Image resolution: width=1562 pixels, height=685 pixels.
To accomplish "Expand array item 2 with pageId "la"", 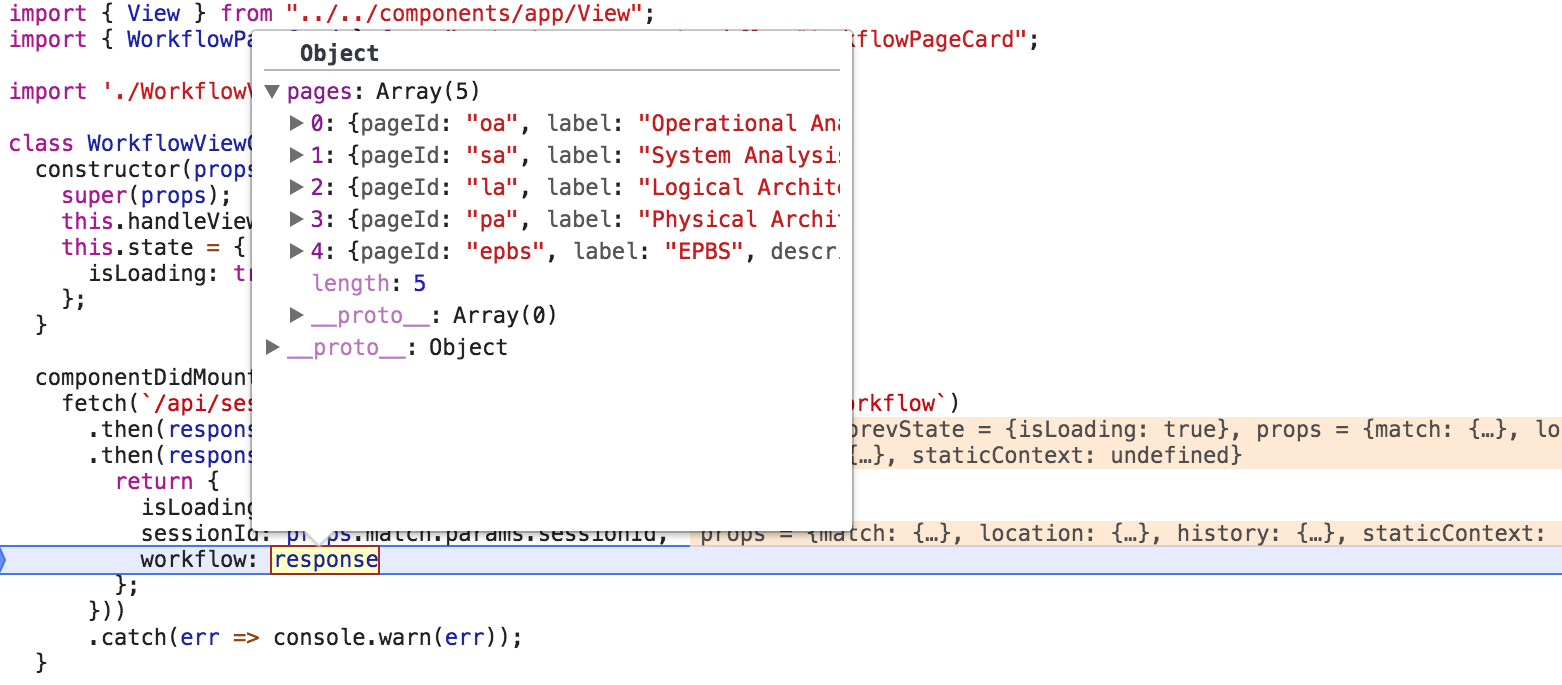I will 296,188.
